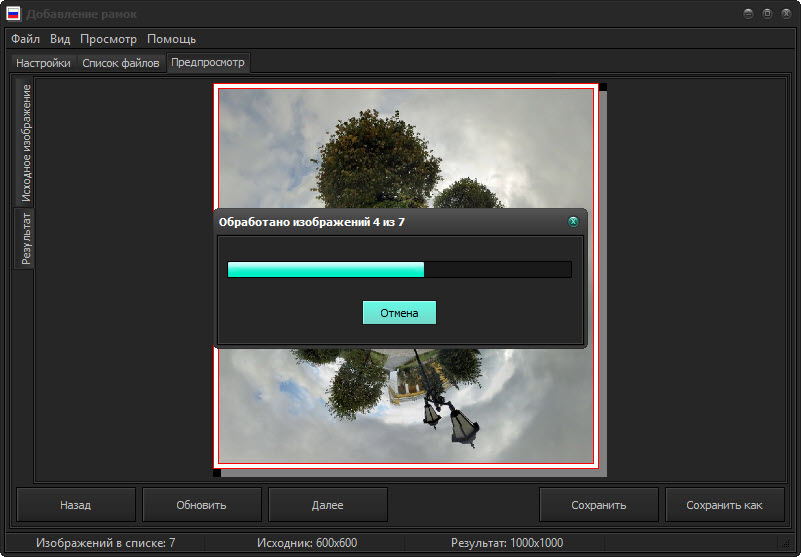Image resolution: width=801 pixels, height=557 pixels.
Task: Open the Просмотр menu
Action: click(108, 39)
